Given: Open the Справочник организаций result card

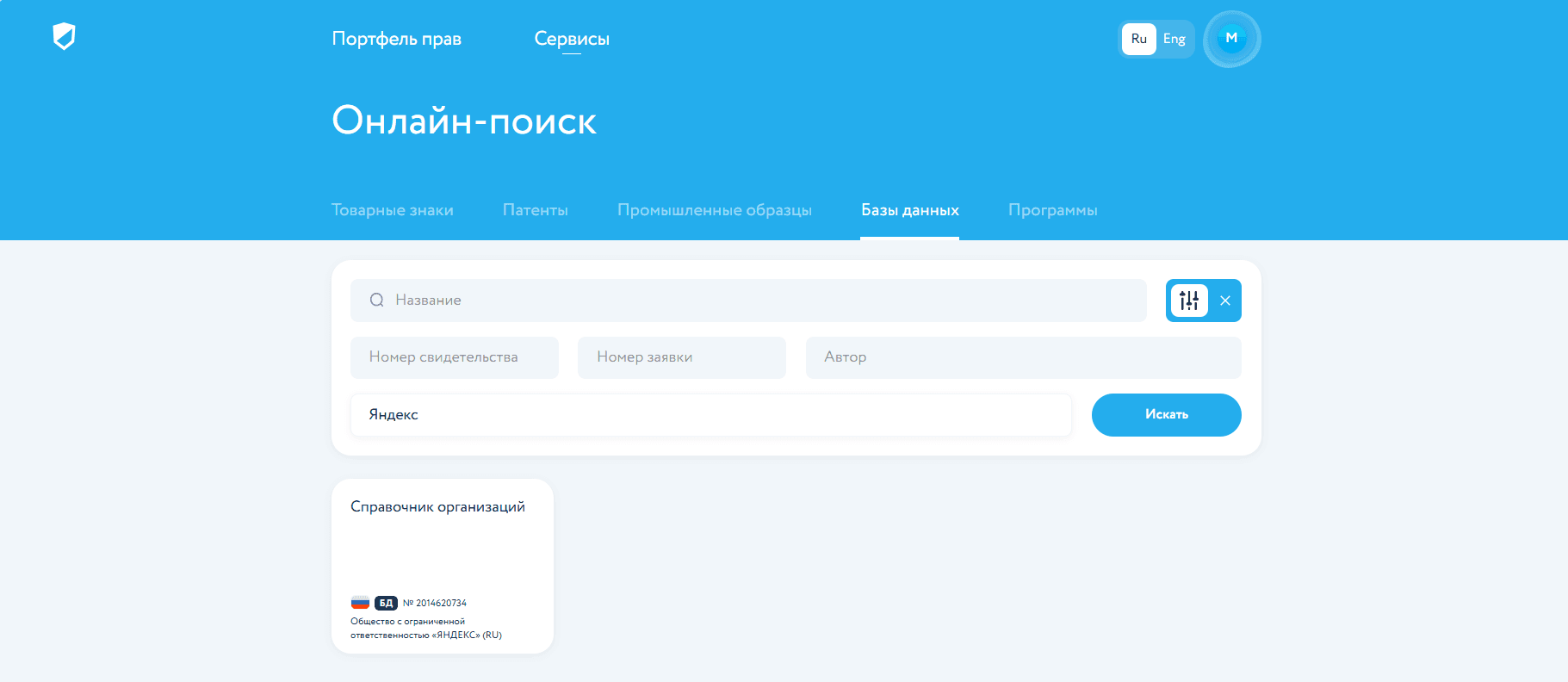Looking at the screenshot, I should coord(442,551).
